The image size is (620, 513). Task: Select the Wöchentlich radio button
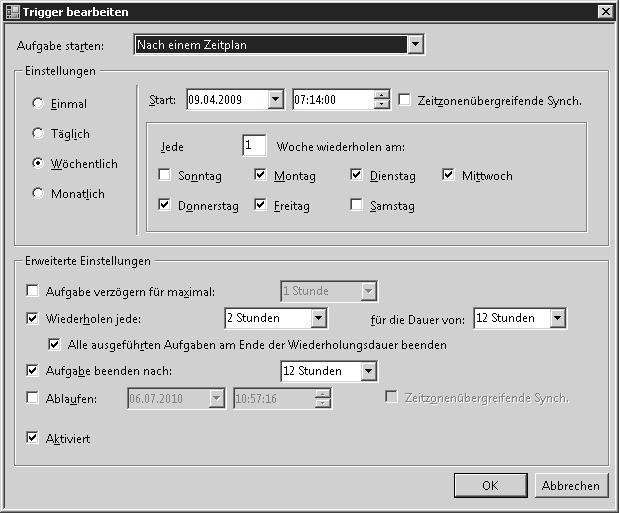pyautogui.click(x=38, y=163)
